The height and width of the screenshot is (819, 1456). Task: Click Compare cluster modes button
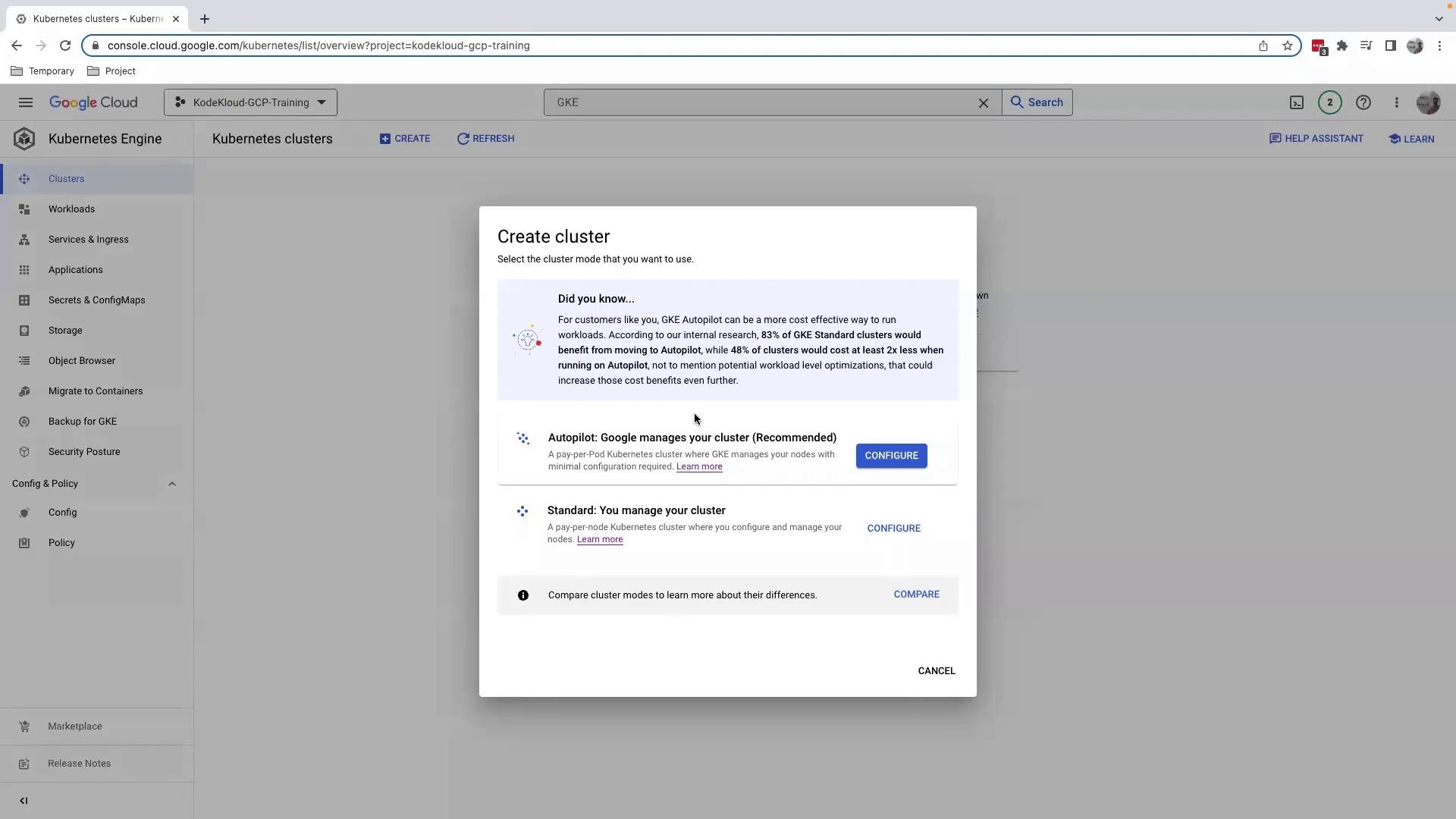(x=916, y=595)
